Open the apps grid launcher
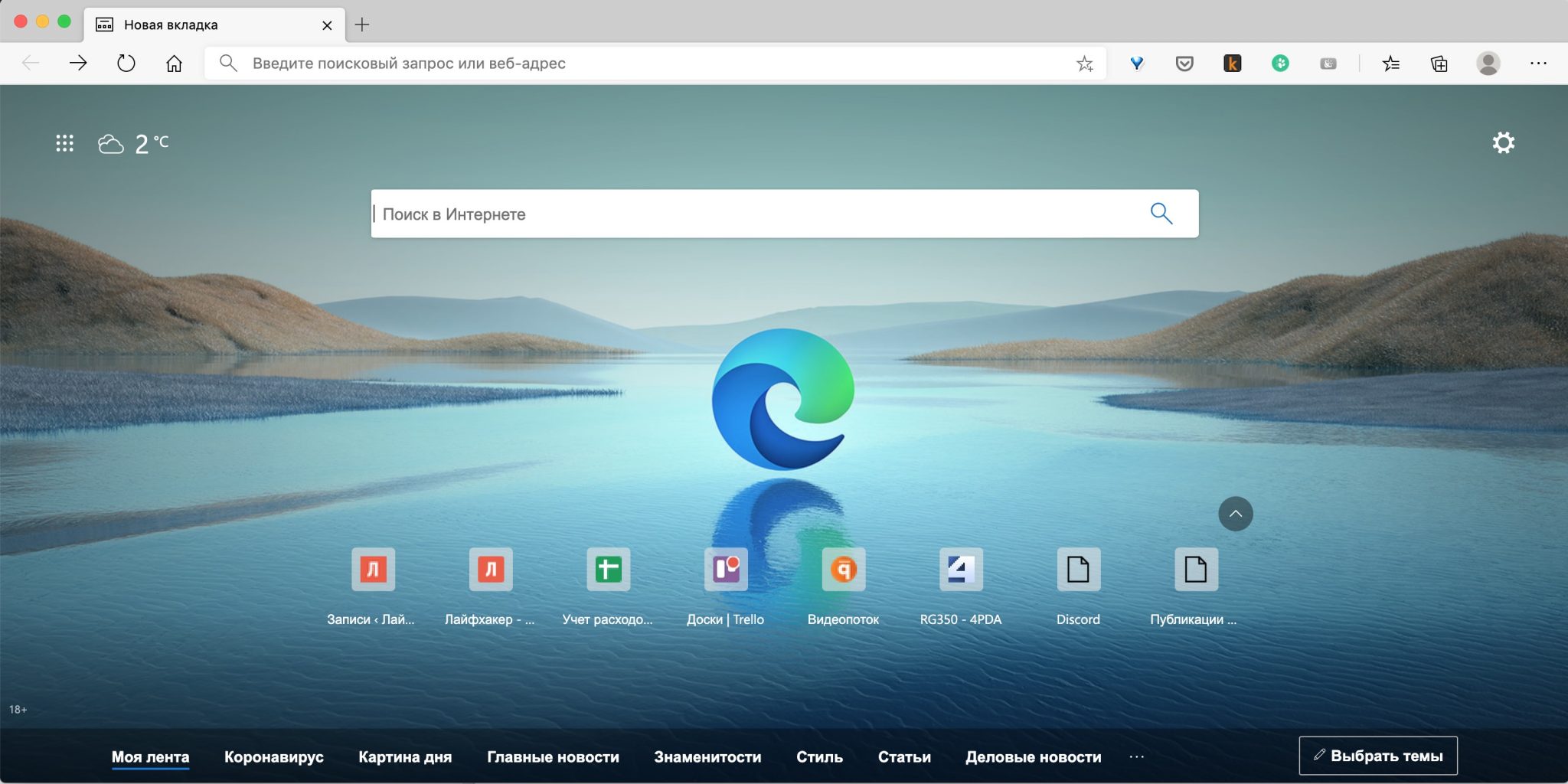The image size is (1568, 784). [x=64, y=143]
